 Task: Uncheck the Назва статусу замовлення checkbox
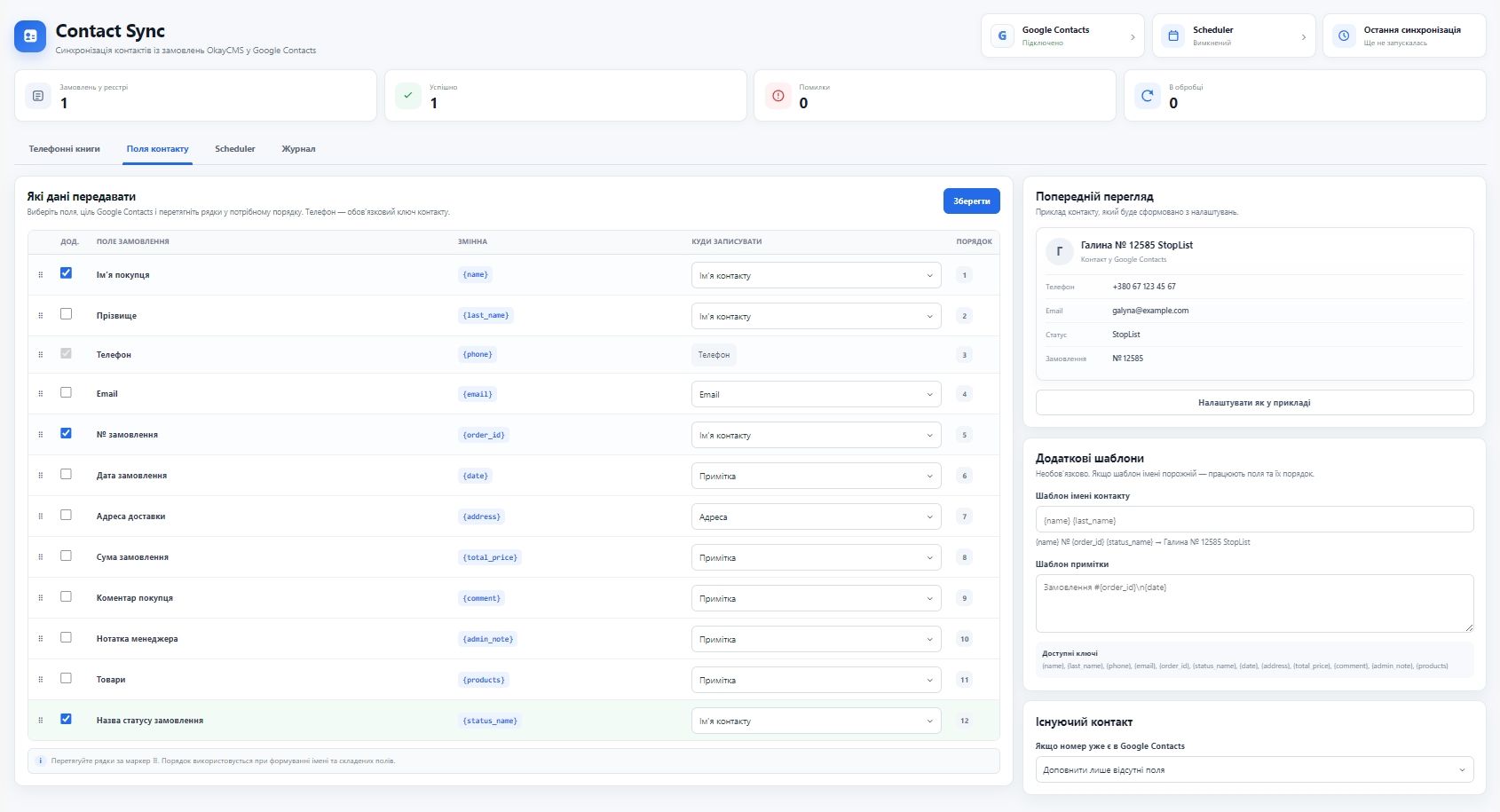pos(66,719)
